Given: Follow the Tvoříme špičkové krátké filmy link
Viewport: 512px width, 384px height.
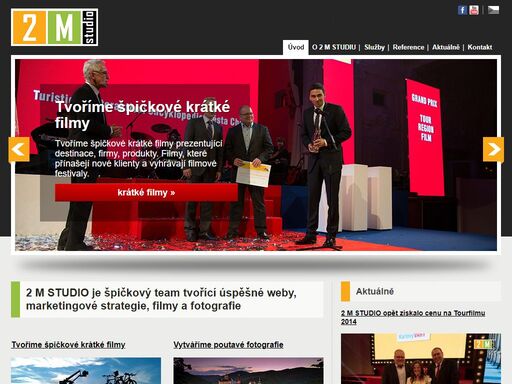Looking at the screenshot, I should pos(68,345).
